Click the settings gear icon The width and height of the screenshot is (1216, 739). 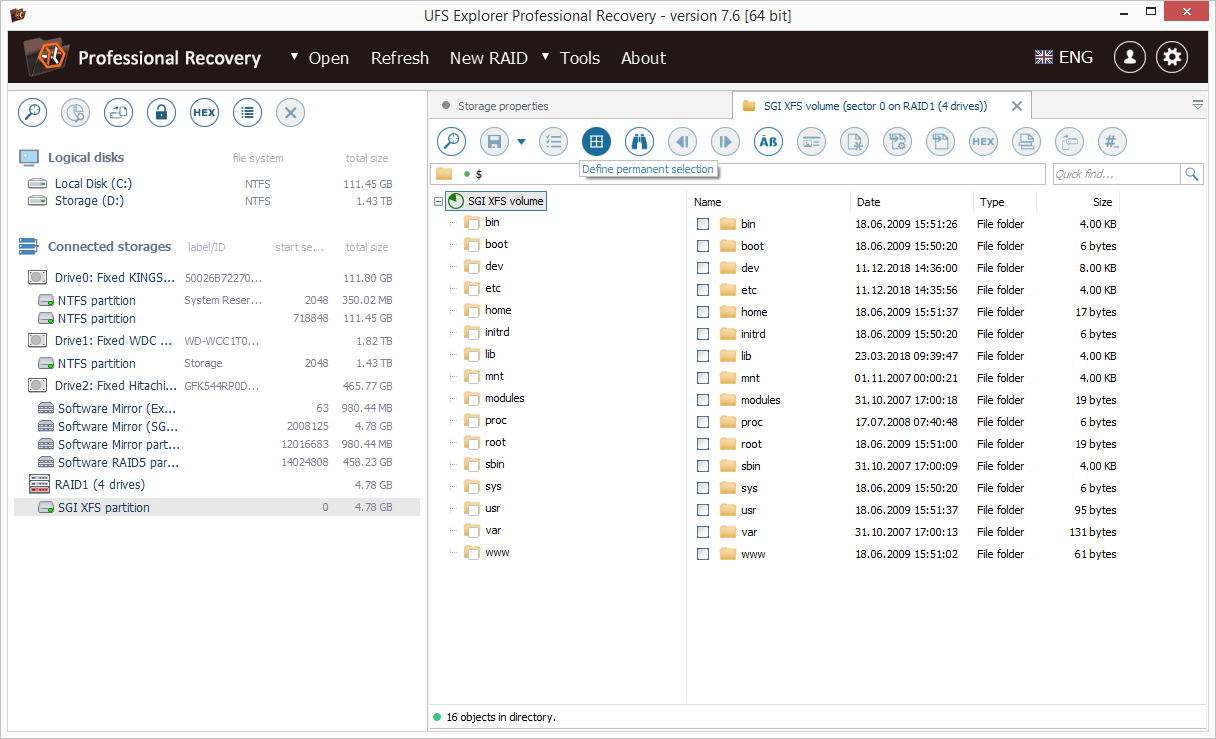[x=1172, y=57]
